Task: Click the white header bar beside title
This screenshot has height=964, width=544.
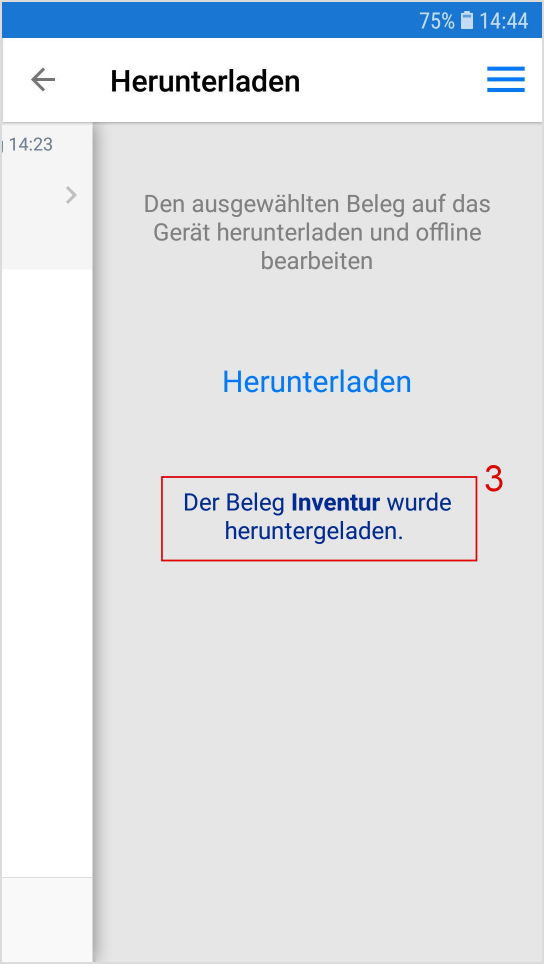Action: coord(393,80)
